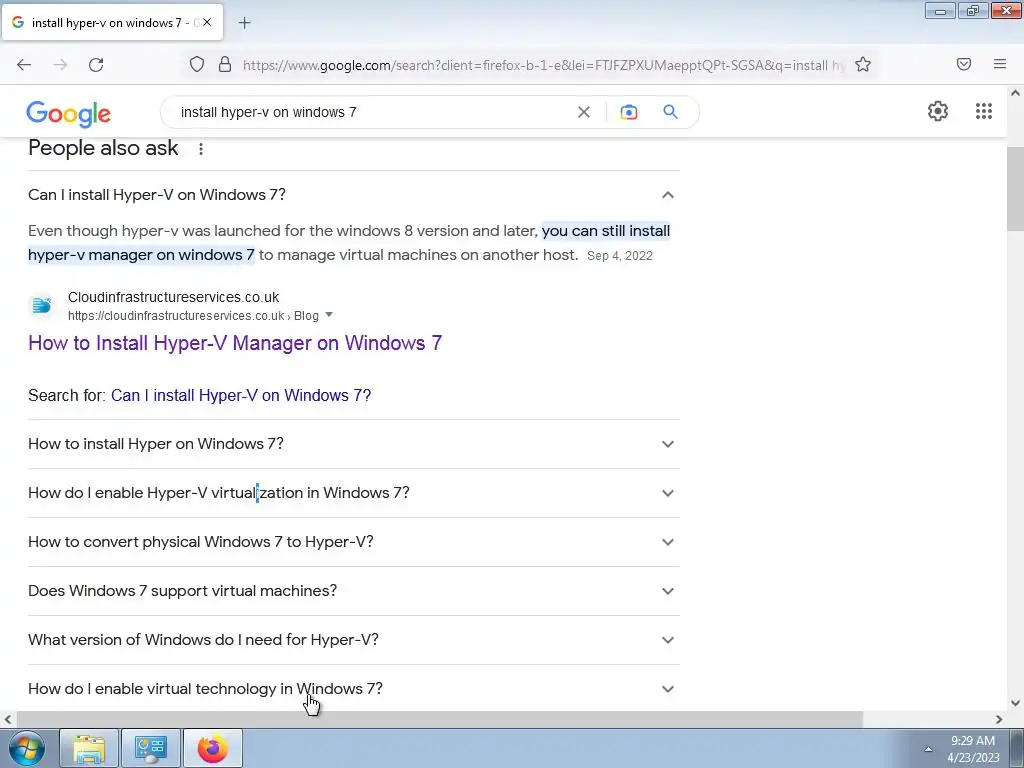This screenshot has width=1024, height=768.
Task: Open a new tab with the plus button
Action: pyautogui.click(x=244, y=23)
